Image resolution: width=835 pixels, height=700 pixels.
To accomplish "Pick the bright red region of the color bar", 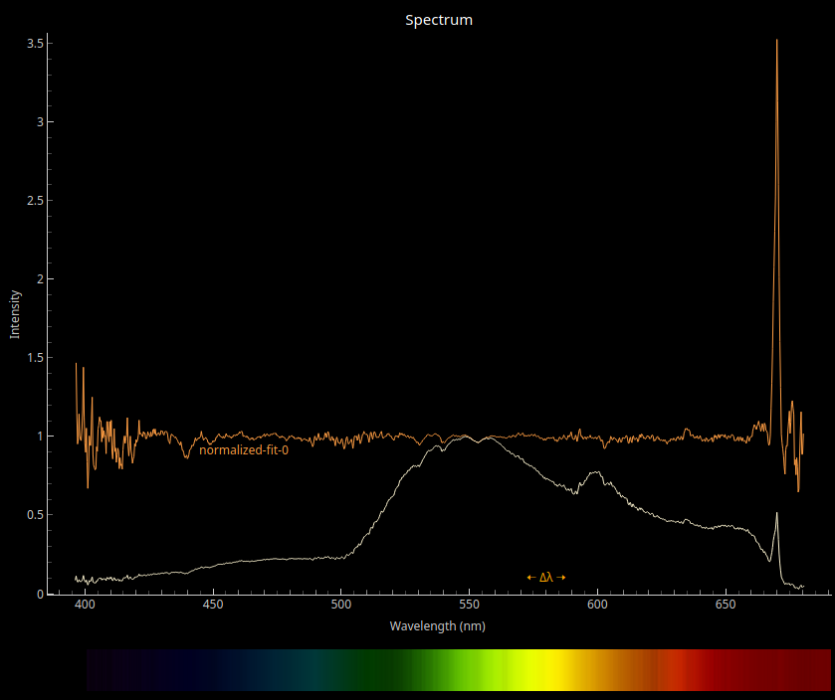I will (x=680, y=670).
